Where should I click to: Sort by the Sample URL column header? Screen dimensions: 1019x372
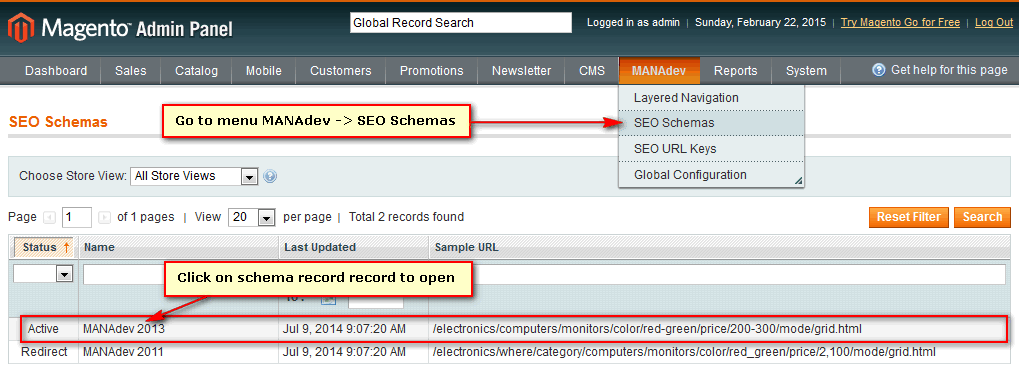tap(719, 247)
